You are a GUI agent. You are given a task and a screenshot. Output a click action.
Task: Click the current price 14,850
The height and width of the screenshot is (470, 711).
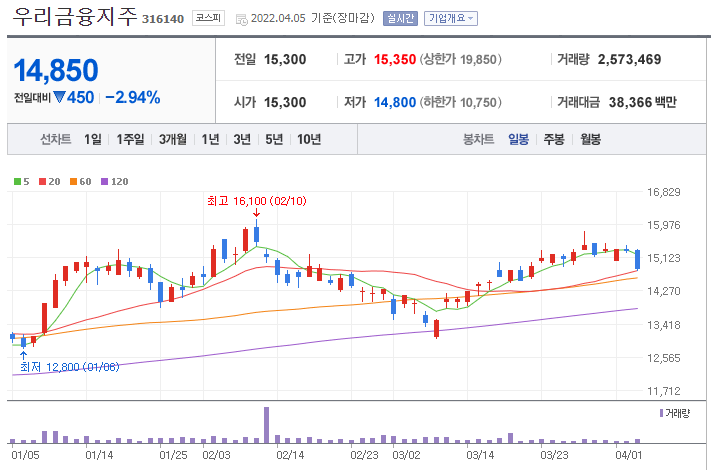click(x=56, y=71)
